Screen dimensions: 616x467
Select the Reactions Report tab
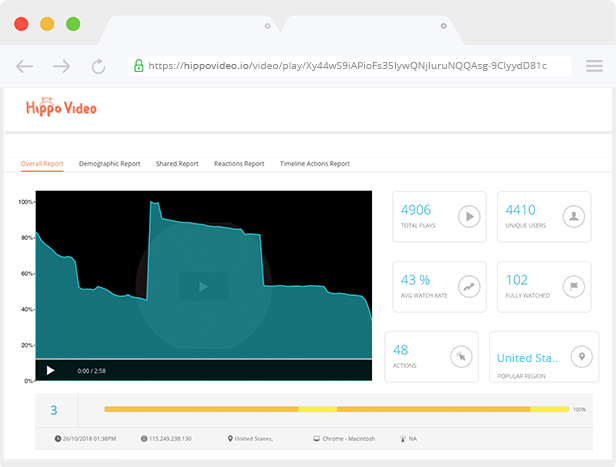pyautogui.click(x=239, y=163)
